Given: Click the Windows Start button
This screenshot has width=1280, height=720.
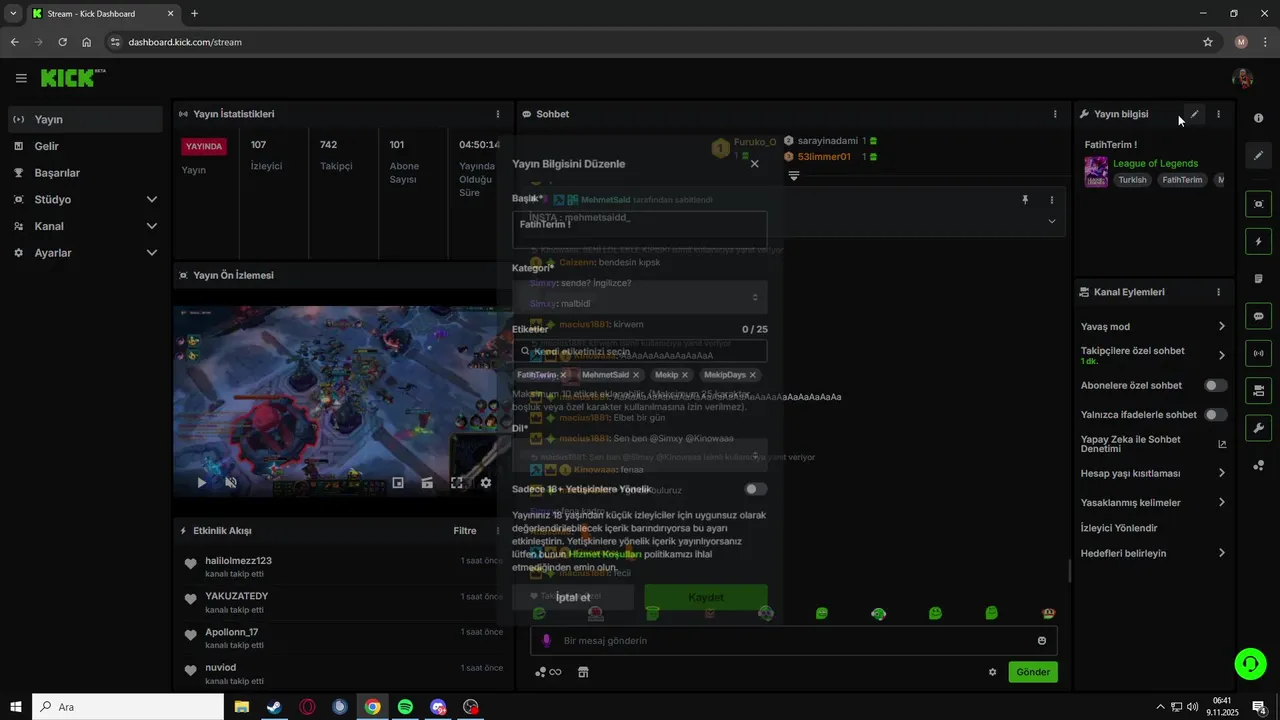Looking at the screenshot, I should (x=16, y=707).
